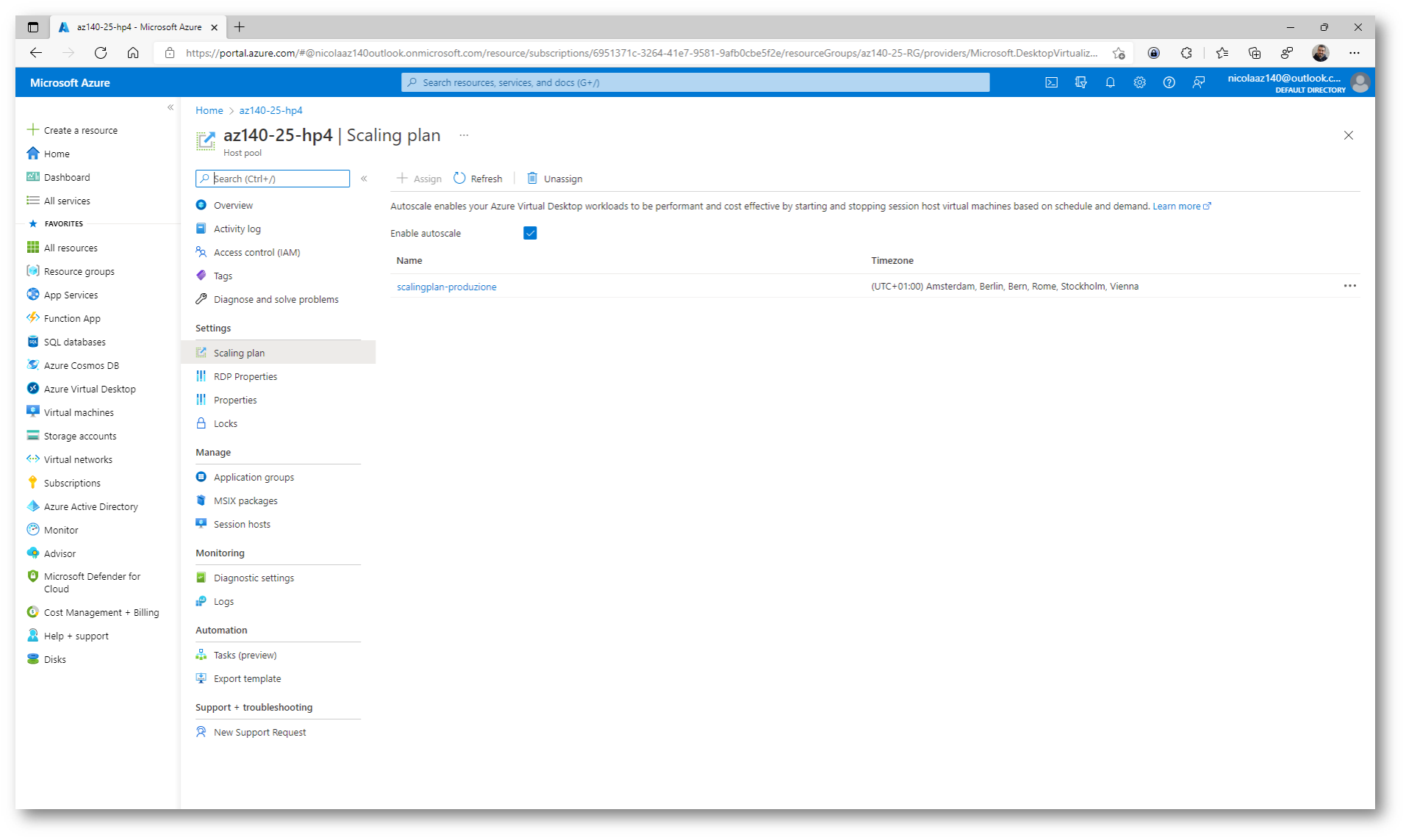Open Resource groups favorite
This screenshot has width=1406, height=840.
pos(79,271)
